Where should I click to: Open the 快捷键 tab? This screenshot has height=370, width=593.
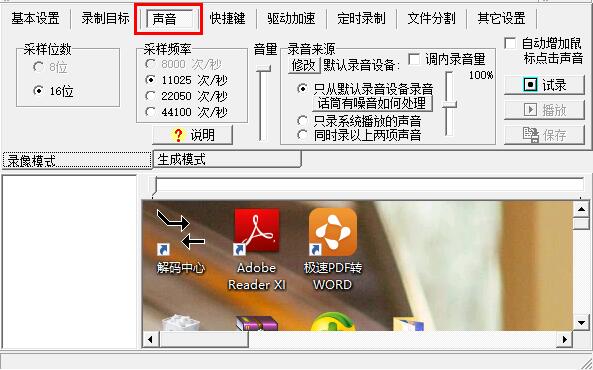point(227,18)
